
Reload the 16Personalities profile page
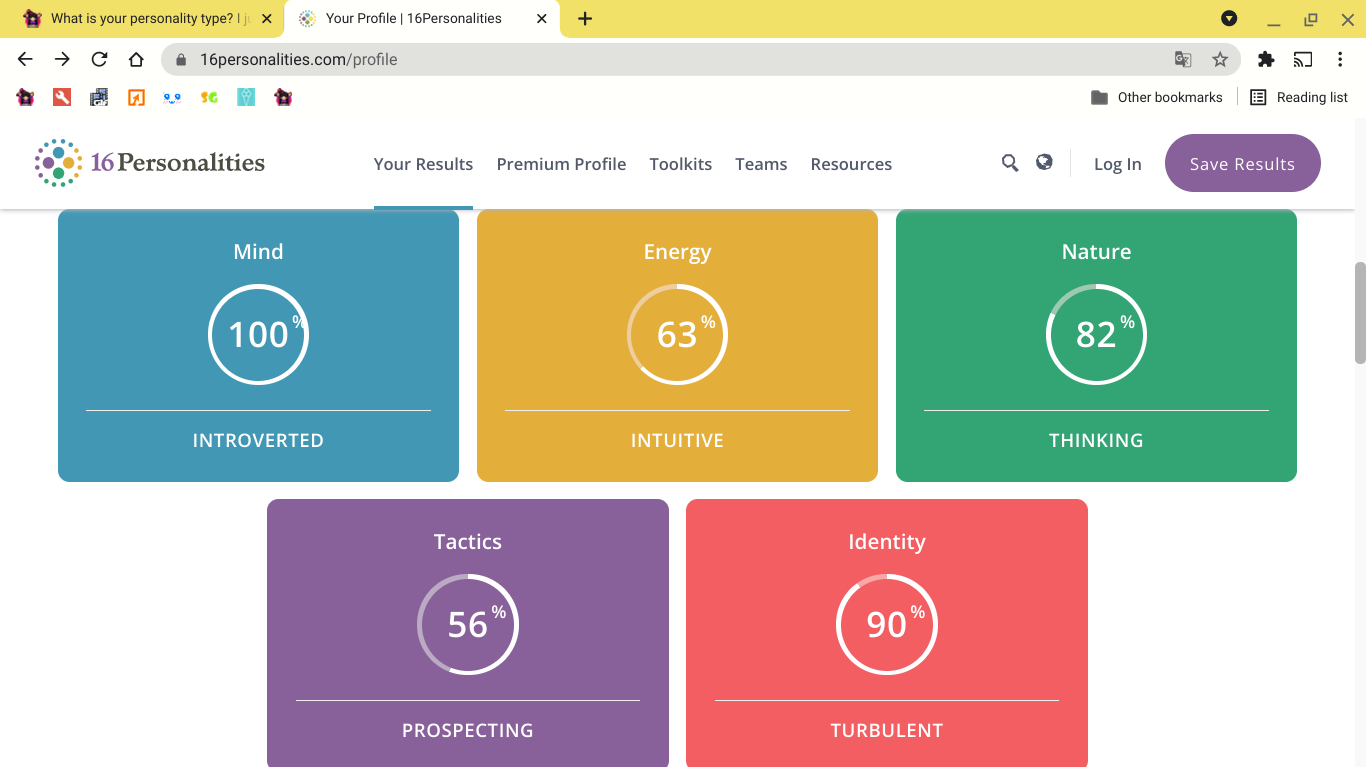click(x=99, y=59)
